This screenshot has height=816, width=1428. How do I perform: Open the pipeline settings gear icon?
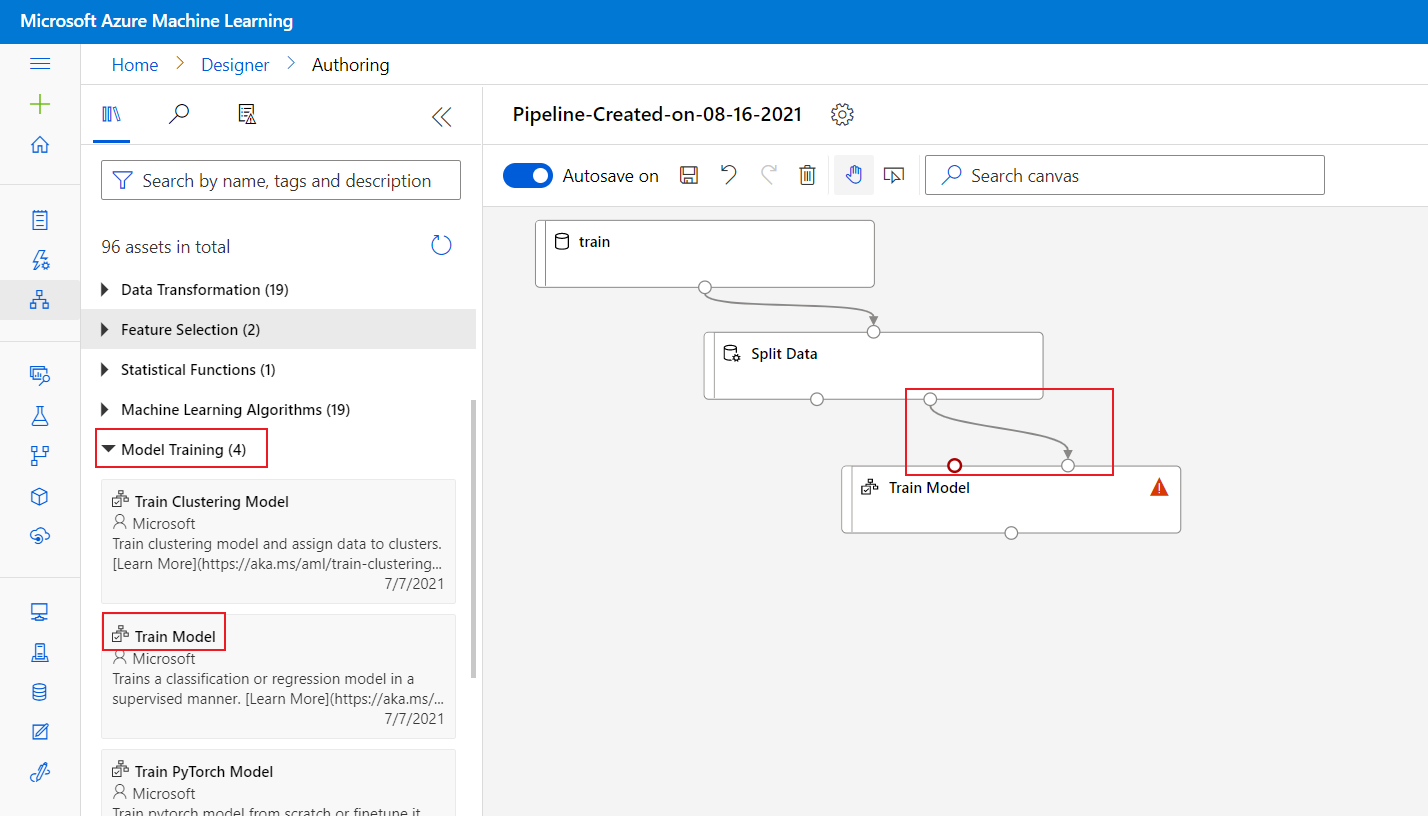[842, 114]
